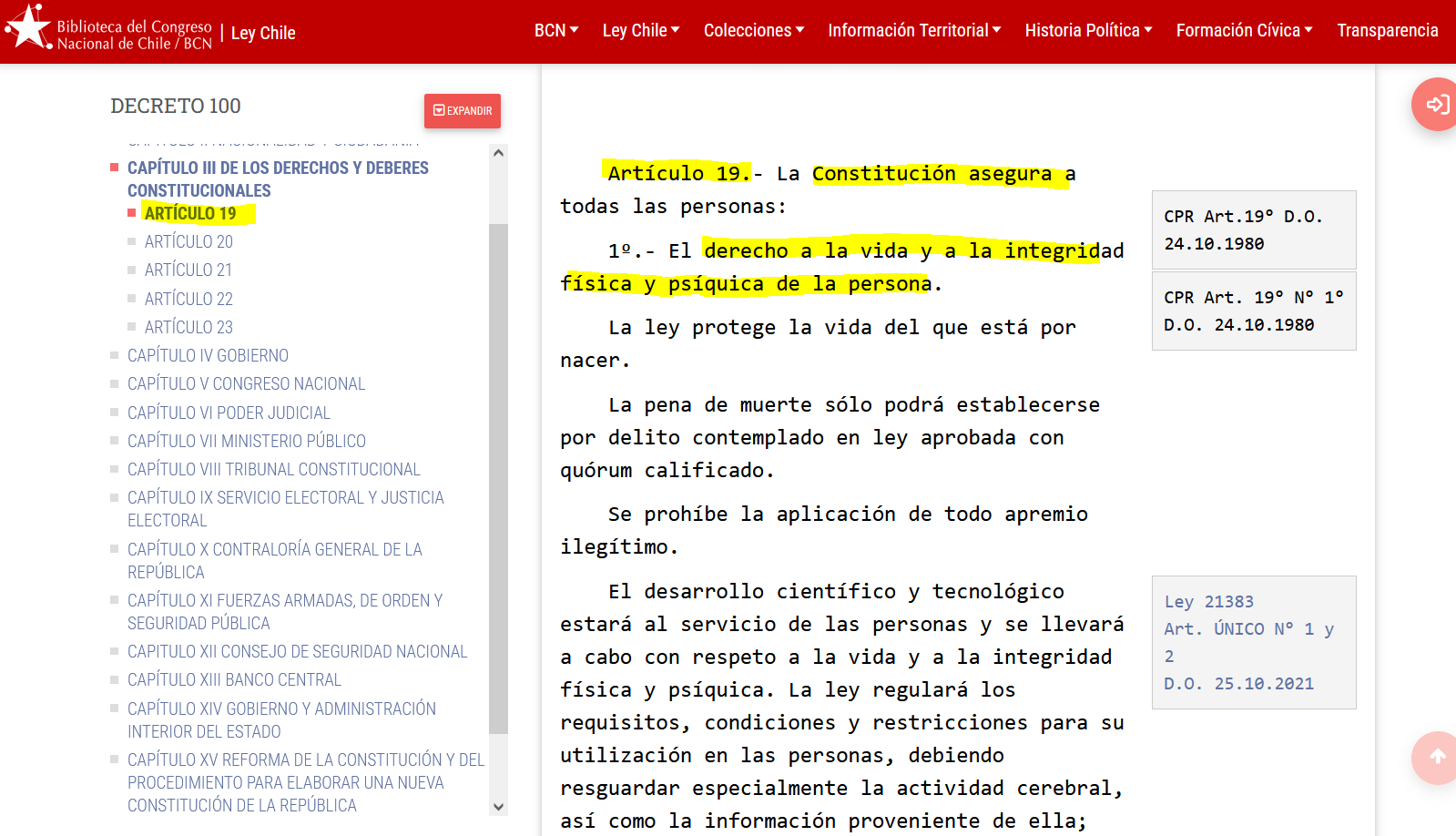Click the index scrollbar down arrow
The height and width of the screenshot is (836, 1456).
498,807
